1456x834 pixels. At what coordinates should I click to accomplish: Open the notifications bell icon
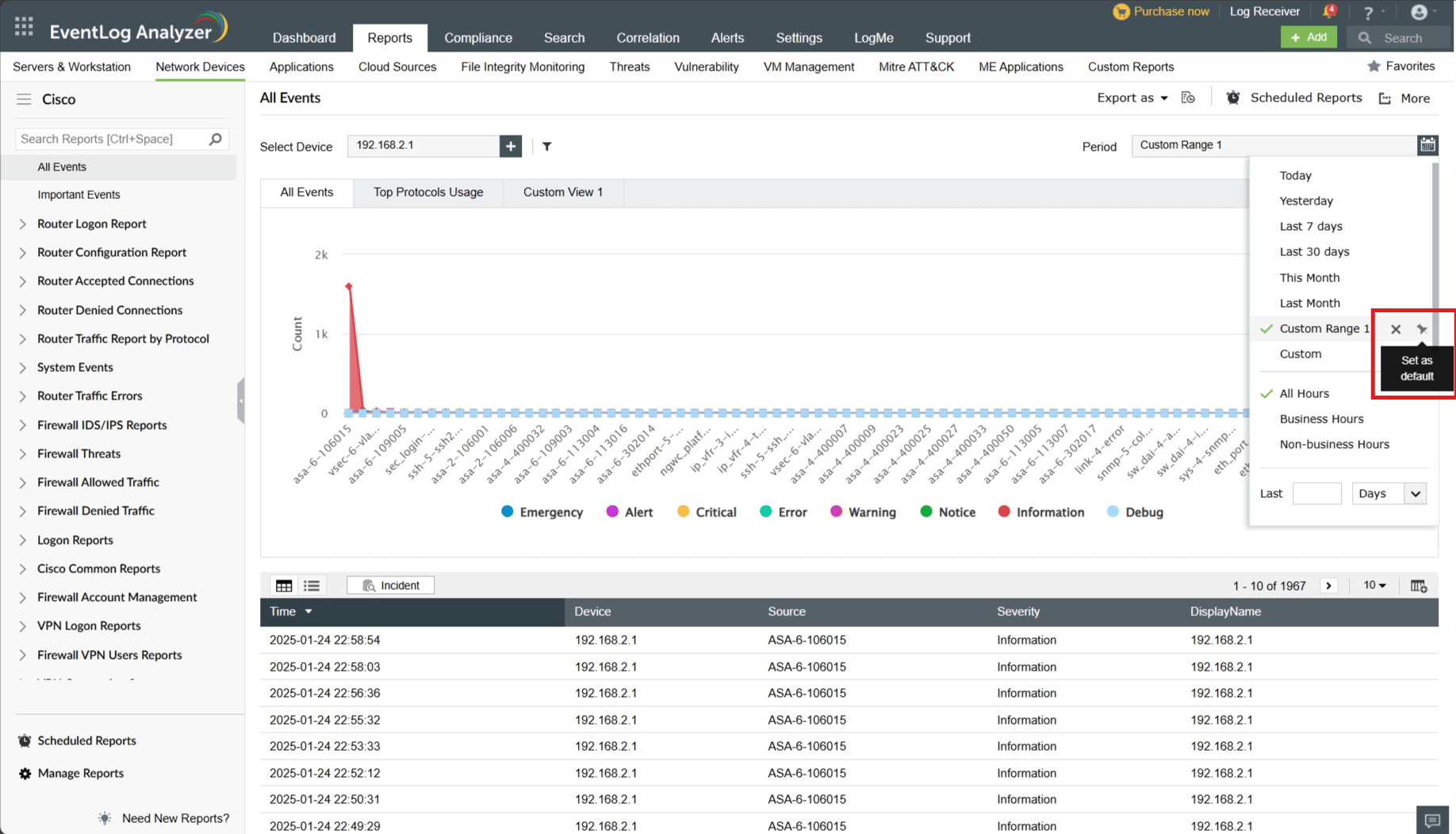tap(1330, 12)
